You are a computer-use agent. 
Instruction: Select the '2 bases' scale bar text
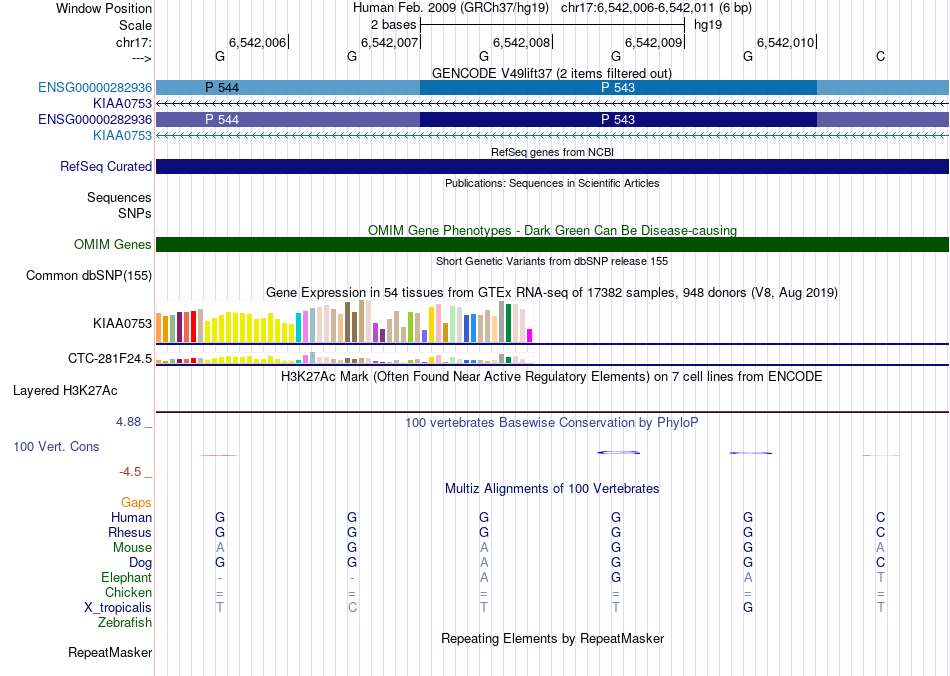[x=394, y=25]
